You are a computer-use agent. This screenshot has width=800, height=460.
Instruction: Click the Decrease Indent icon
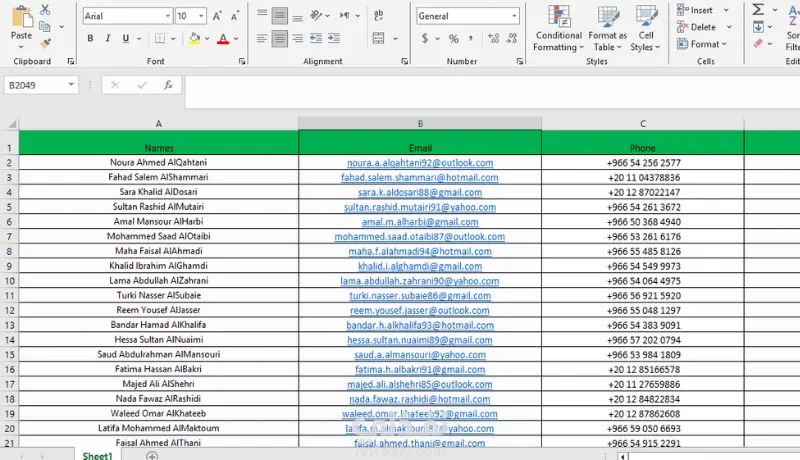pos(316,38)
